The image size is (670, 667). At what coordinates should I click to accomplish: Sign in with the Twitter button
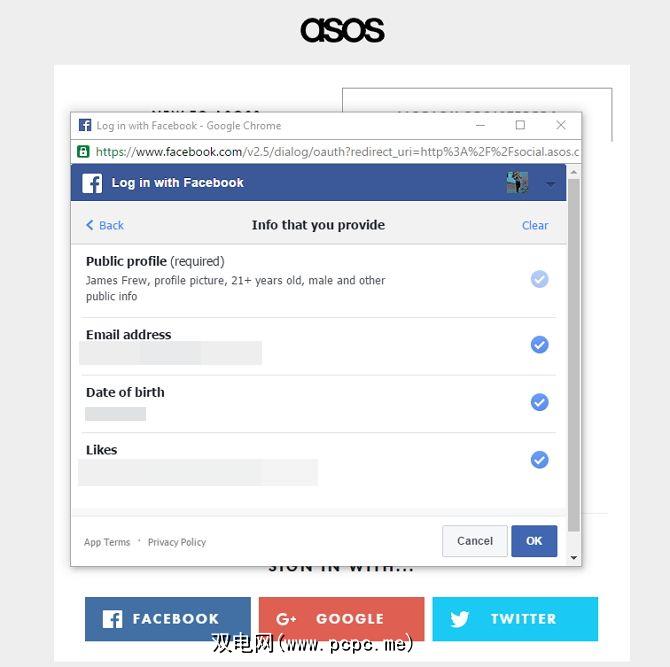pos(515,619)
